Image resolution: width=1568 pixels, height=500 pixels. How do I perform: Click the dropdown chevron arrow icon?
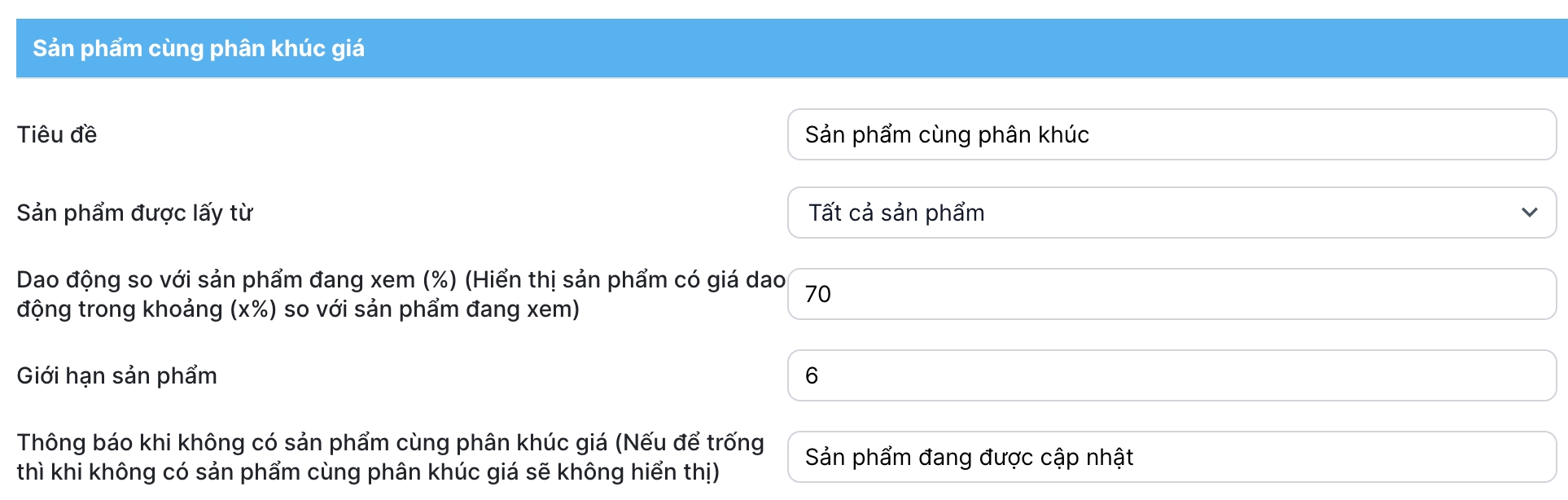1529,213
